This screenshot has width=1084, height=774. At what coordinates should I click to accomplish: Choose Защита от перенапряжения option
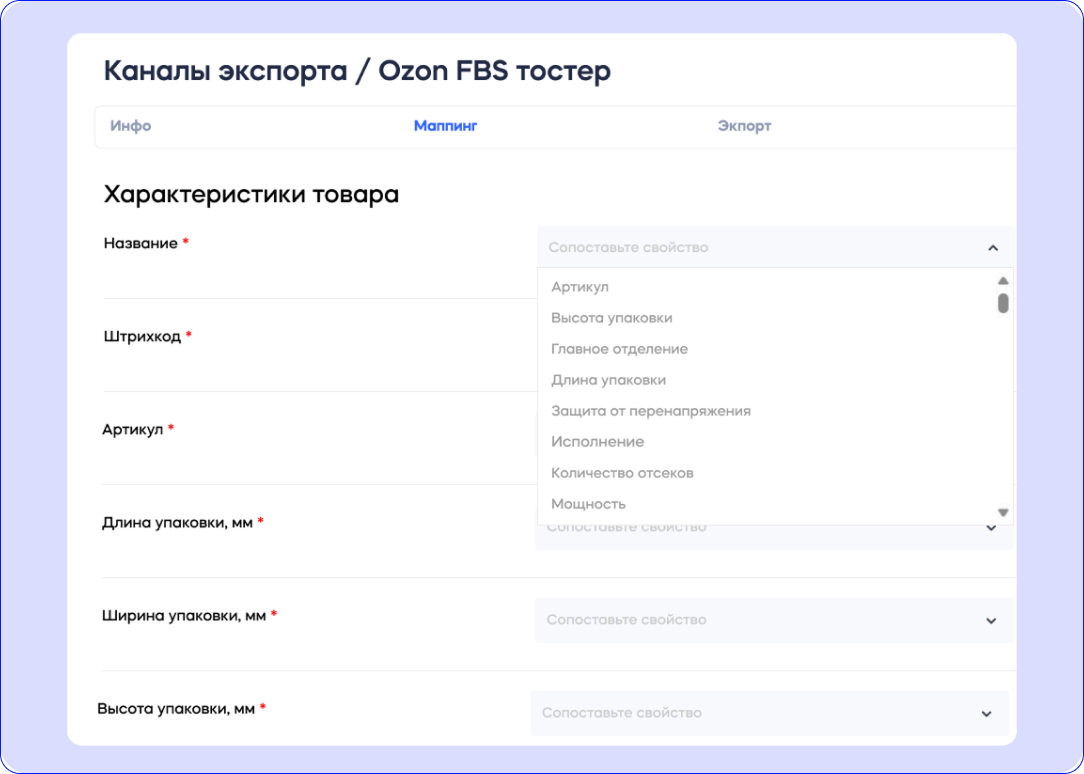pos(650,411)
